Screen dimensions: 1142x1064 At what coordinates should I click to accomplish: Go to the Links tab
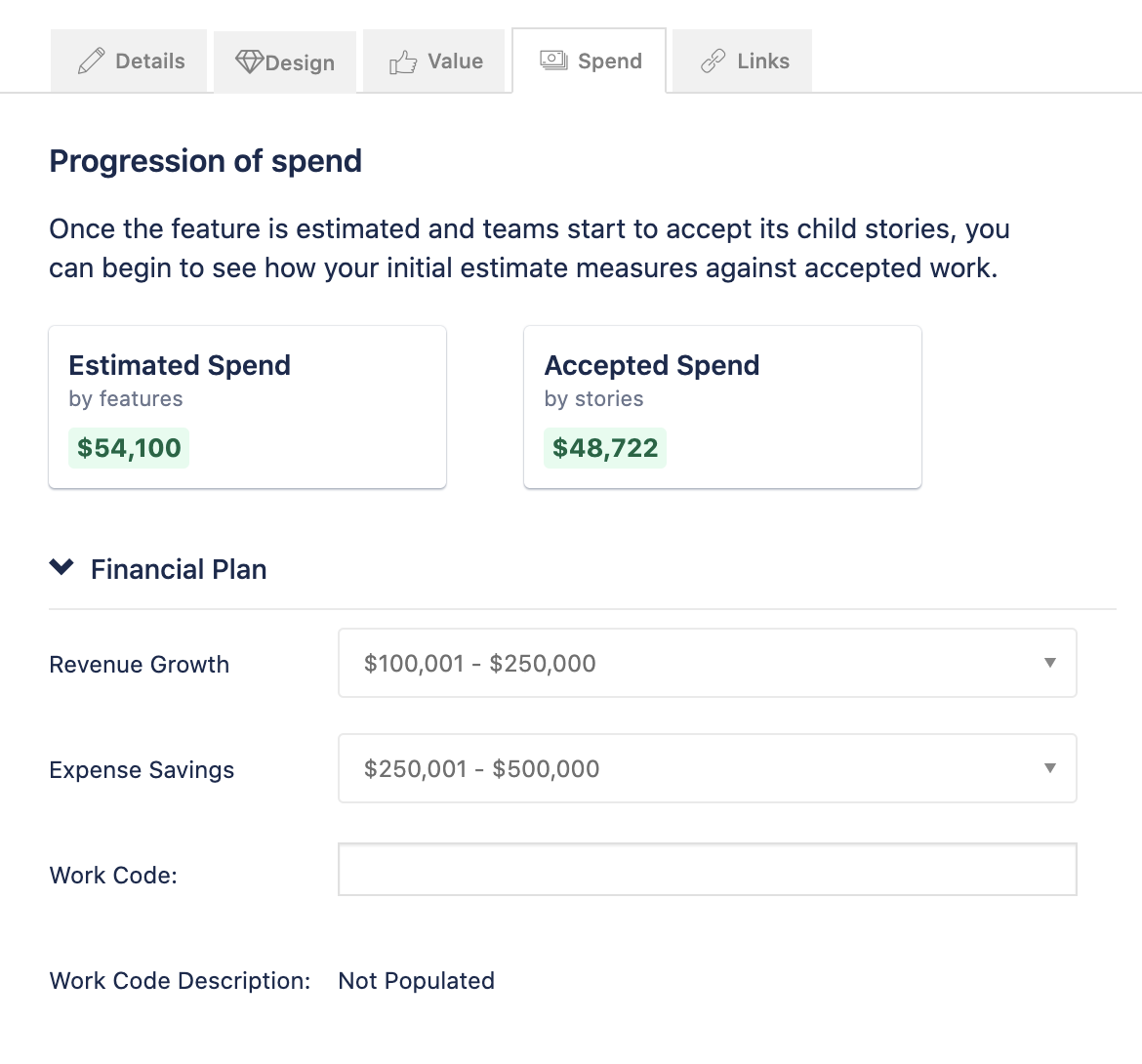tap(742, 61)
